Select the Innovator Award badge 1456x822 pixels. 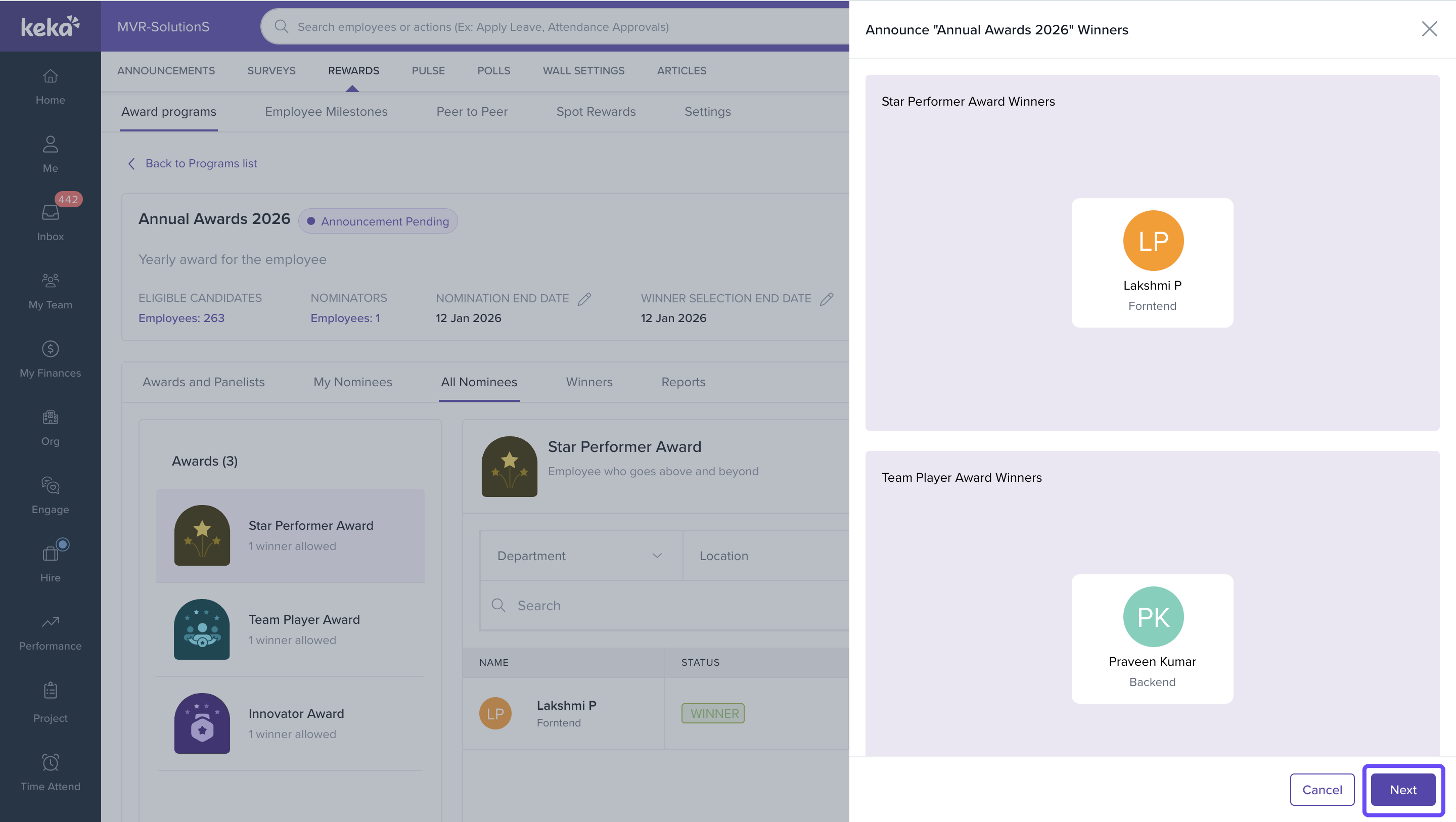202,723
